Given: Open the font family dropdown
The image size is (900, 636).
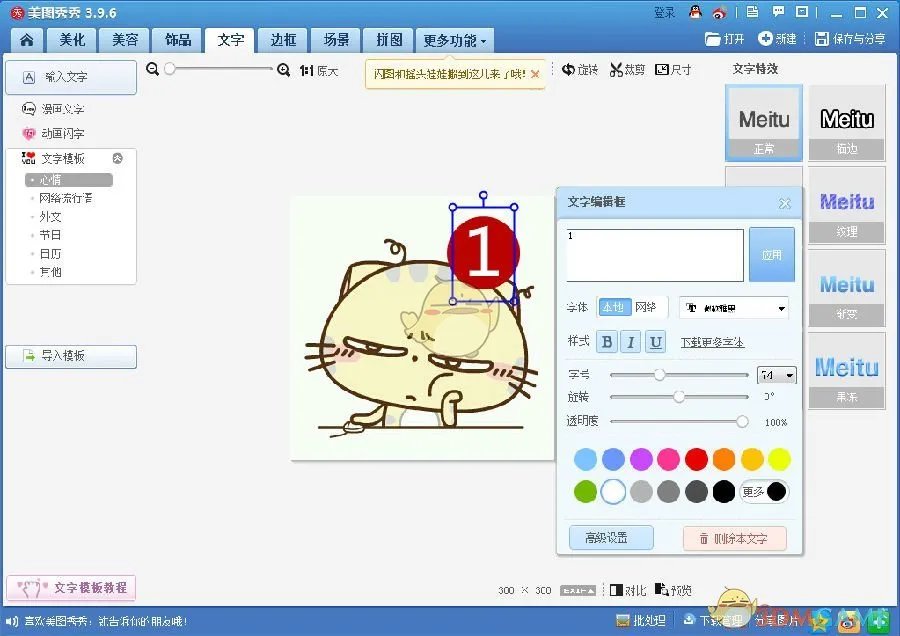Looking at the screenshot, I should click(733, 307).
